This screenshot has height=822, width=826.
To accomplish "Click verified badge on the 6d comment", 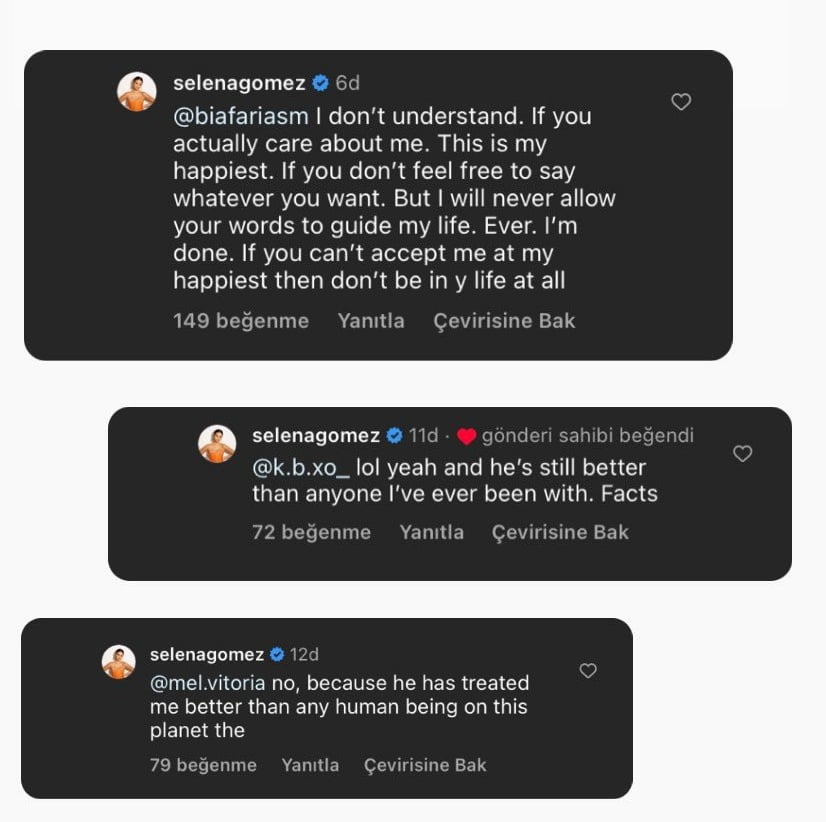I will point(320,83).
